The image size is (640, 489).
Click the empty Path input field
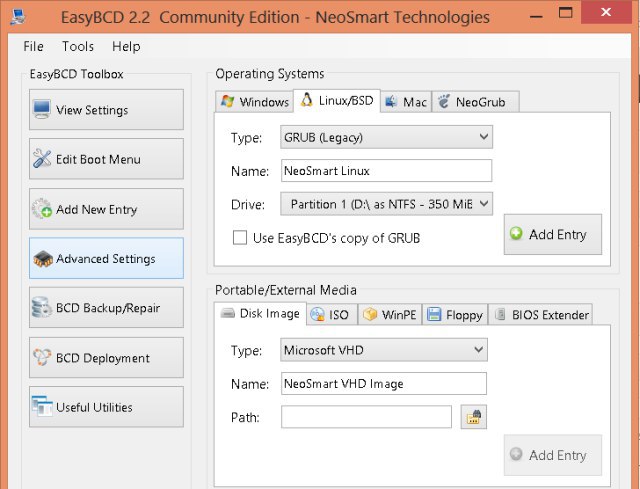[x=366, y=417]
